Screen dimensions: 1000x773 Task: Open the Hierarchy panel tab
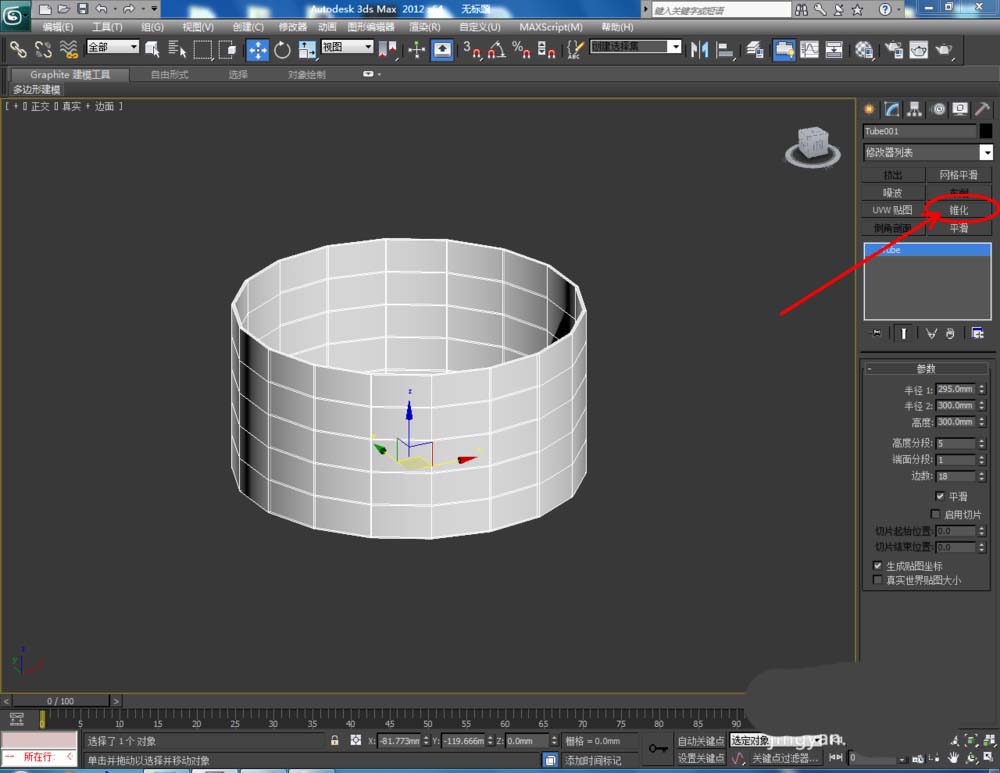914,109
